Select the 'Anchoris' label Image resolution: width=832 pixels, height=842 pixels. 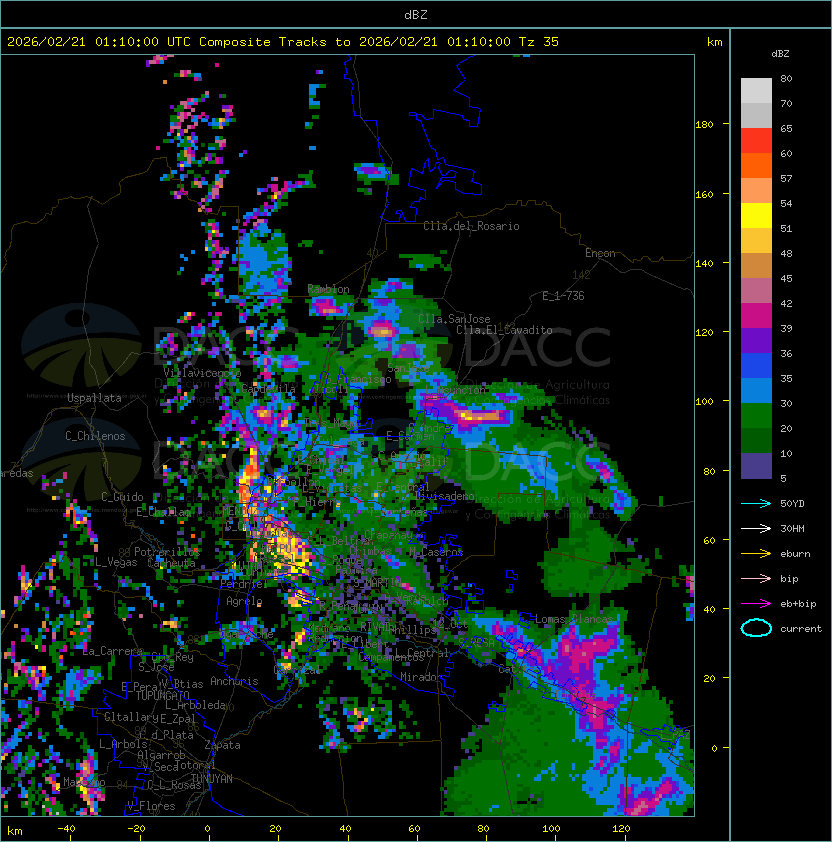click(234, 681)
